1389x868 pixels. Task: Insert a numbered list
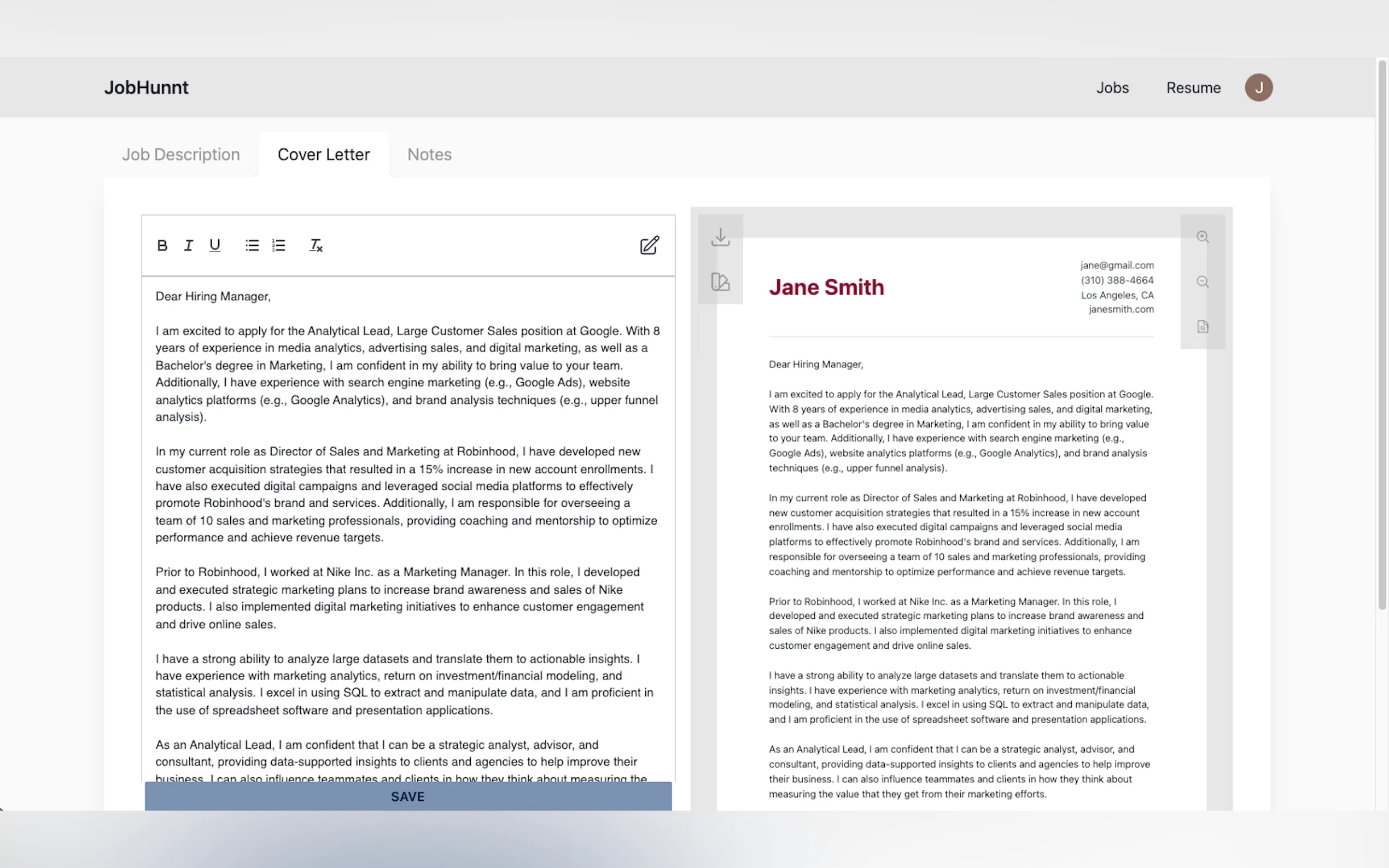(x=278, y=246)
